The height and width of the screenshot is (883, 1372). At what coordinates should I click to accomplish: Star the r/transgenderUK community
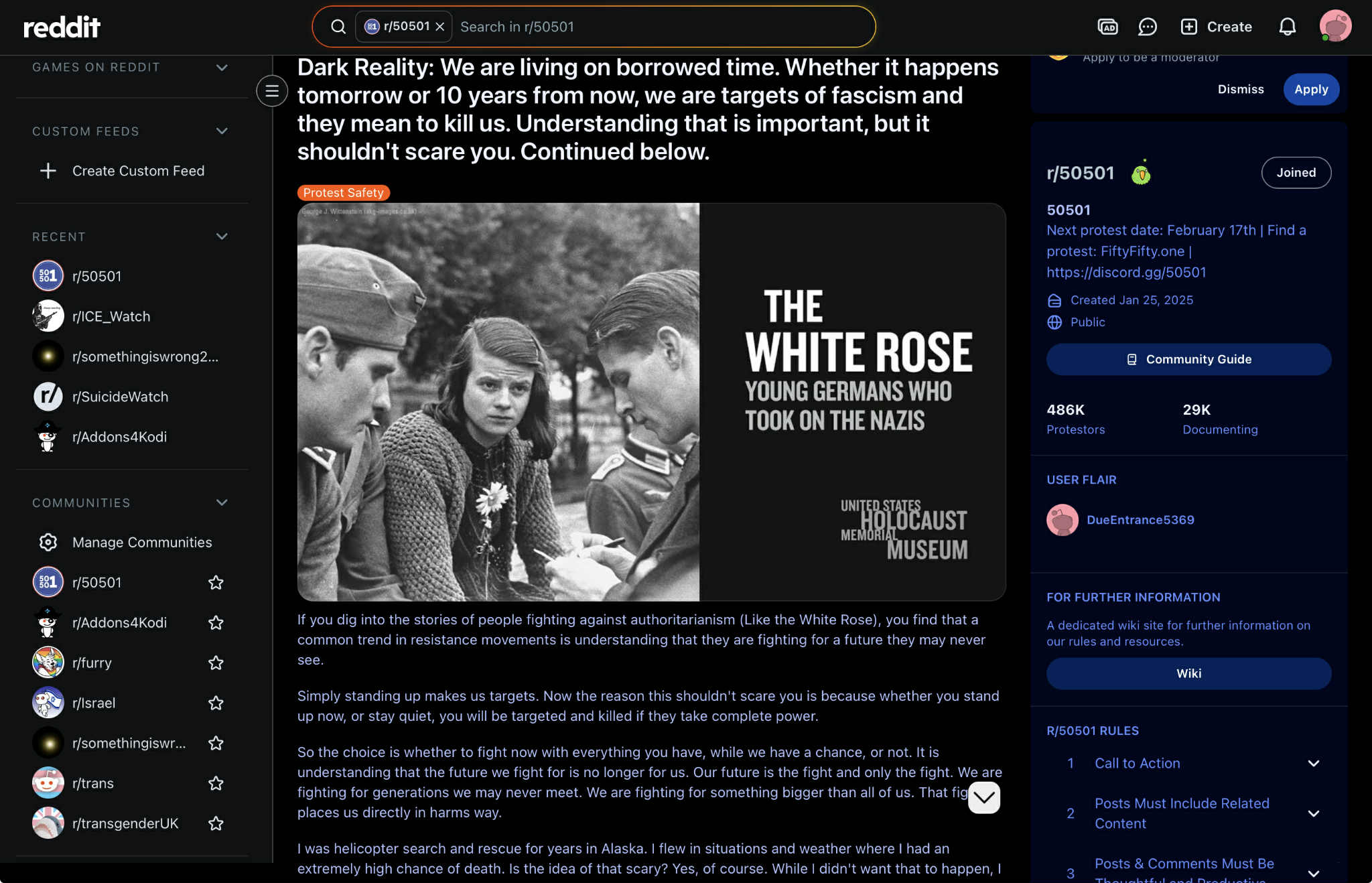[216, 823]
